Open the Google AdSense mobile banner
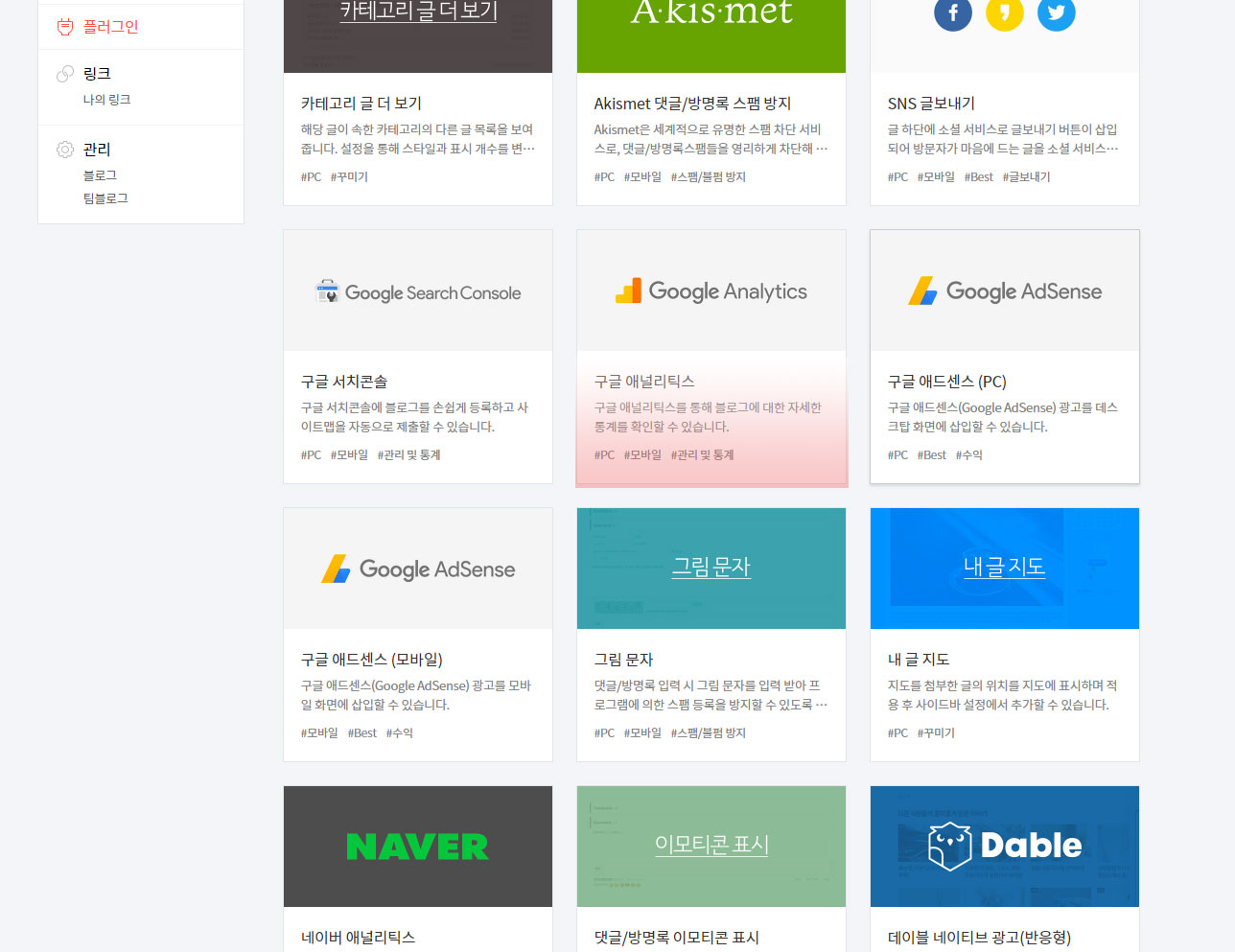1235x952 pixels. pyautogui.click(x=418, y=569)
